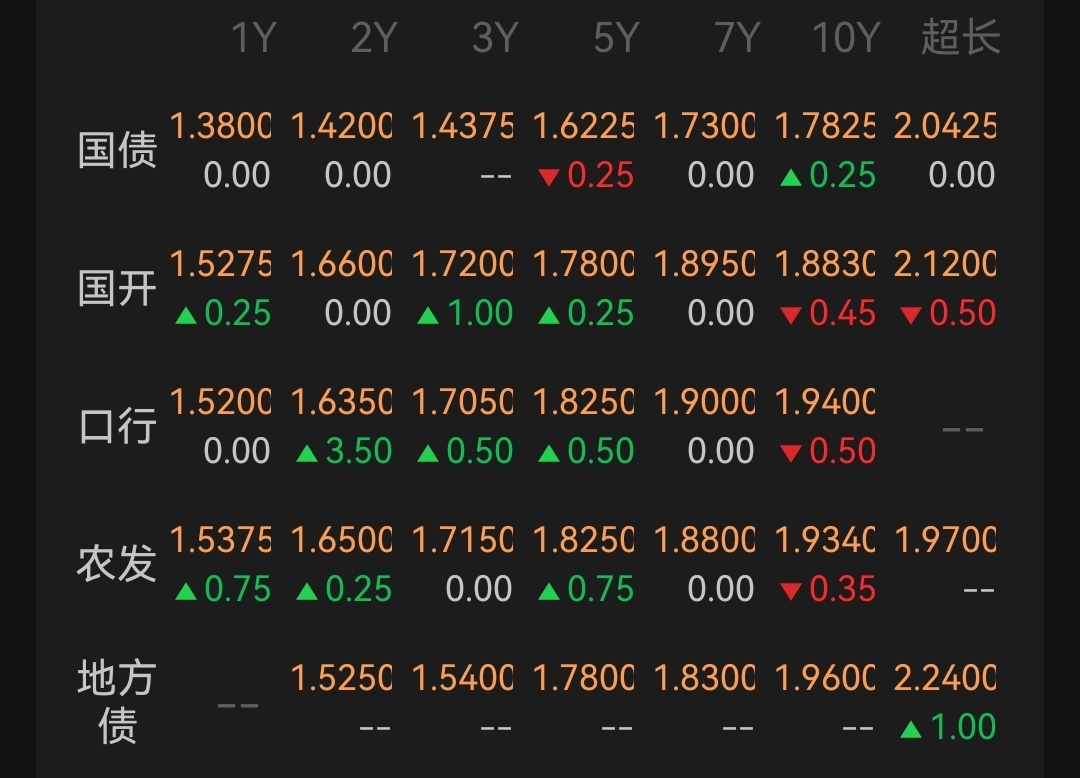Click the red down arrow beside 国债 5Y 0.25

(549, 178)
